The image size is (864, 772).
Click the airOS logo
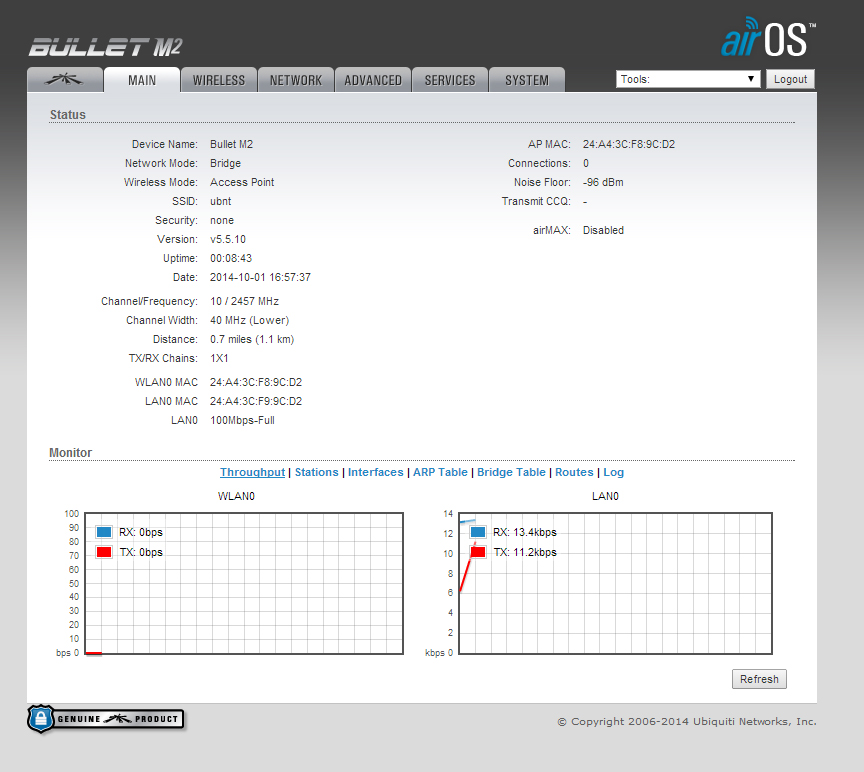click(768, 37)
